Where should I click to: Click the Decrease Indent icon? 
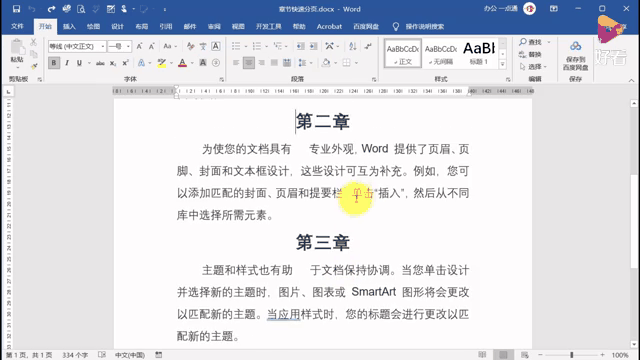pos(300,46)
